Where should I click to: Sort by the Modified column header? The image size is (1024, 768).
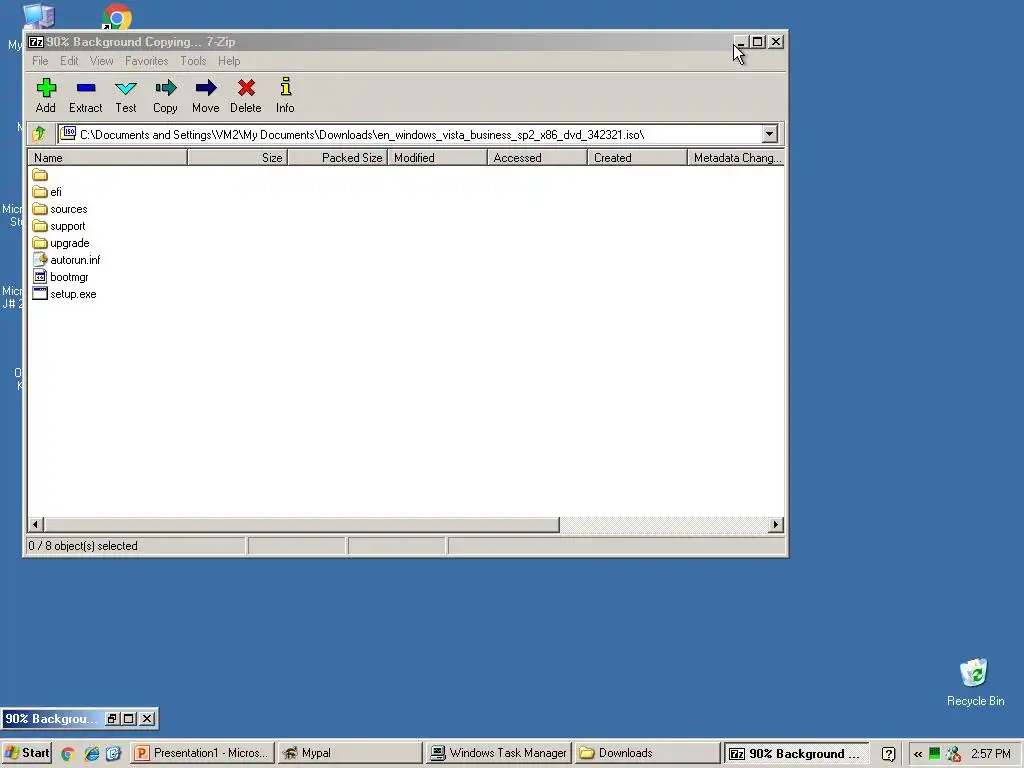(x=438, y=157)
